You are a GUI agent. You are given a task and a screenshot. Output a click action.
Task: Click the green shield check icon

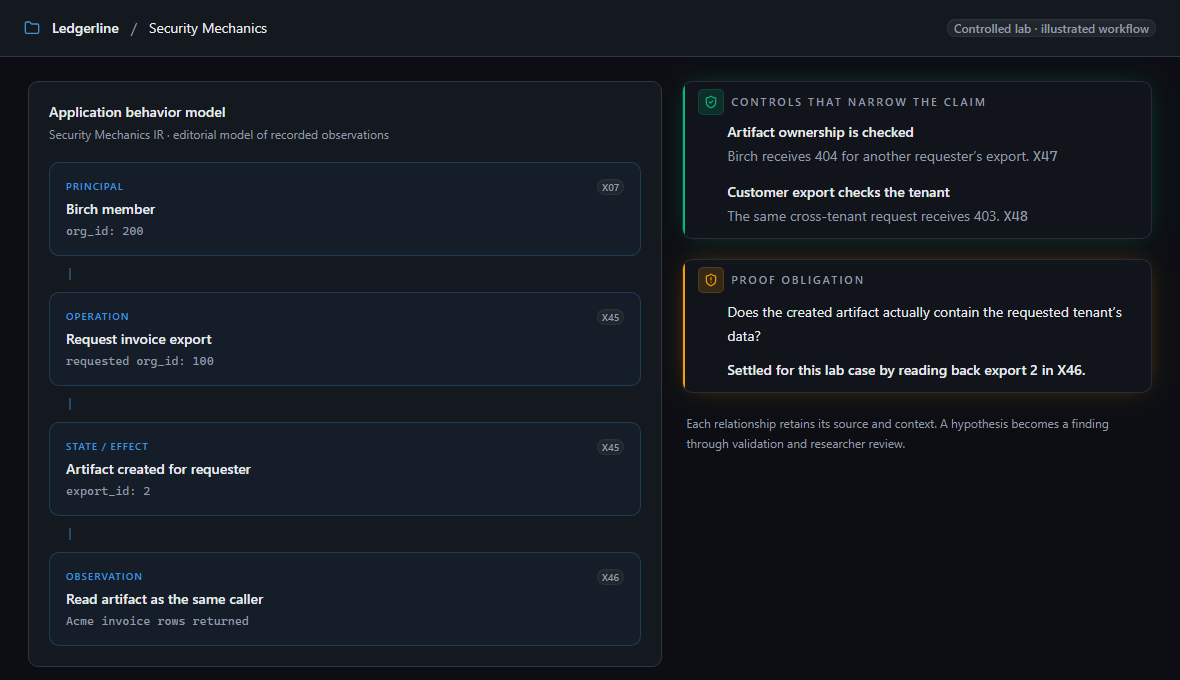[x=710, y=102]
